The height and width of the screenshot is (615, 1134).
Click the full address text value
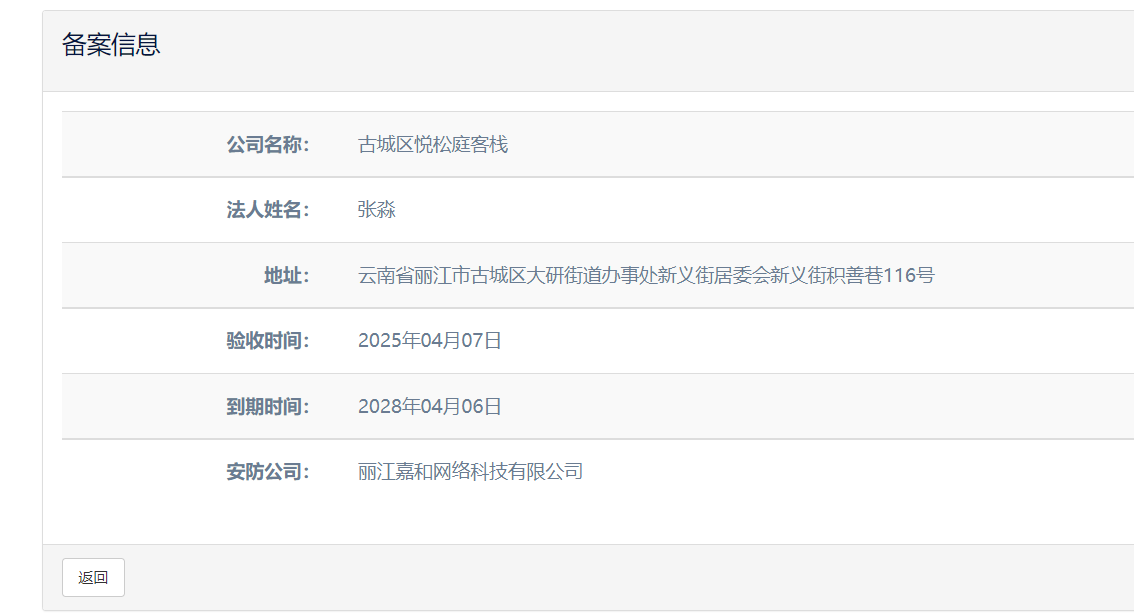click(x=646, y=276)
